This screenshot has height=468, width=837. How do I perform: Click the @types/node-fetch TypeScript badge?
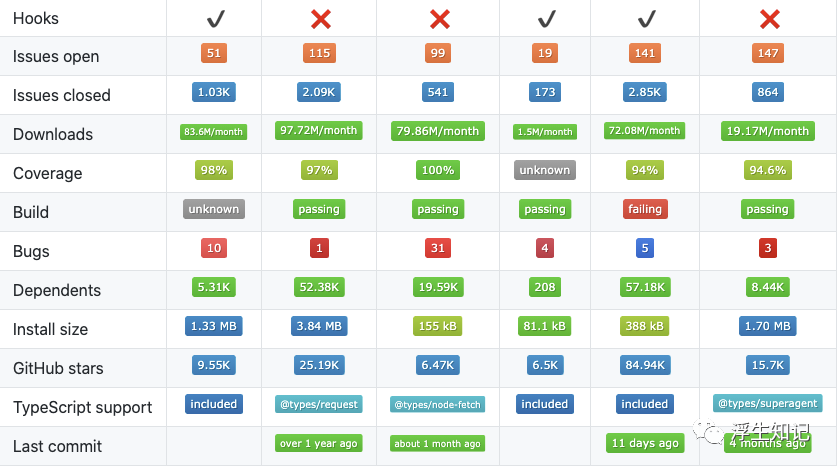[x=438, y=404]
